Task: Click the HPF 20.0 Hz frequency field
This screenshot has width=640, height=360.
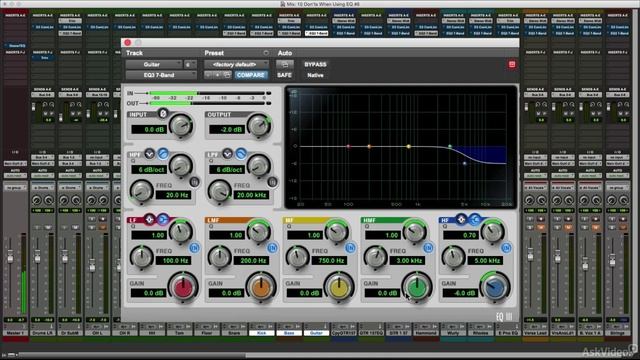Action: (x=173, y=195)
